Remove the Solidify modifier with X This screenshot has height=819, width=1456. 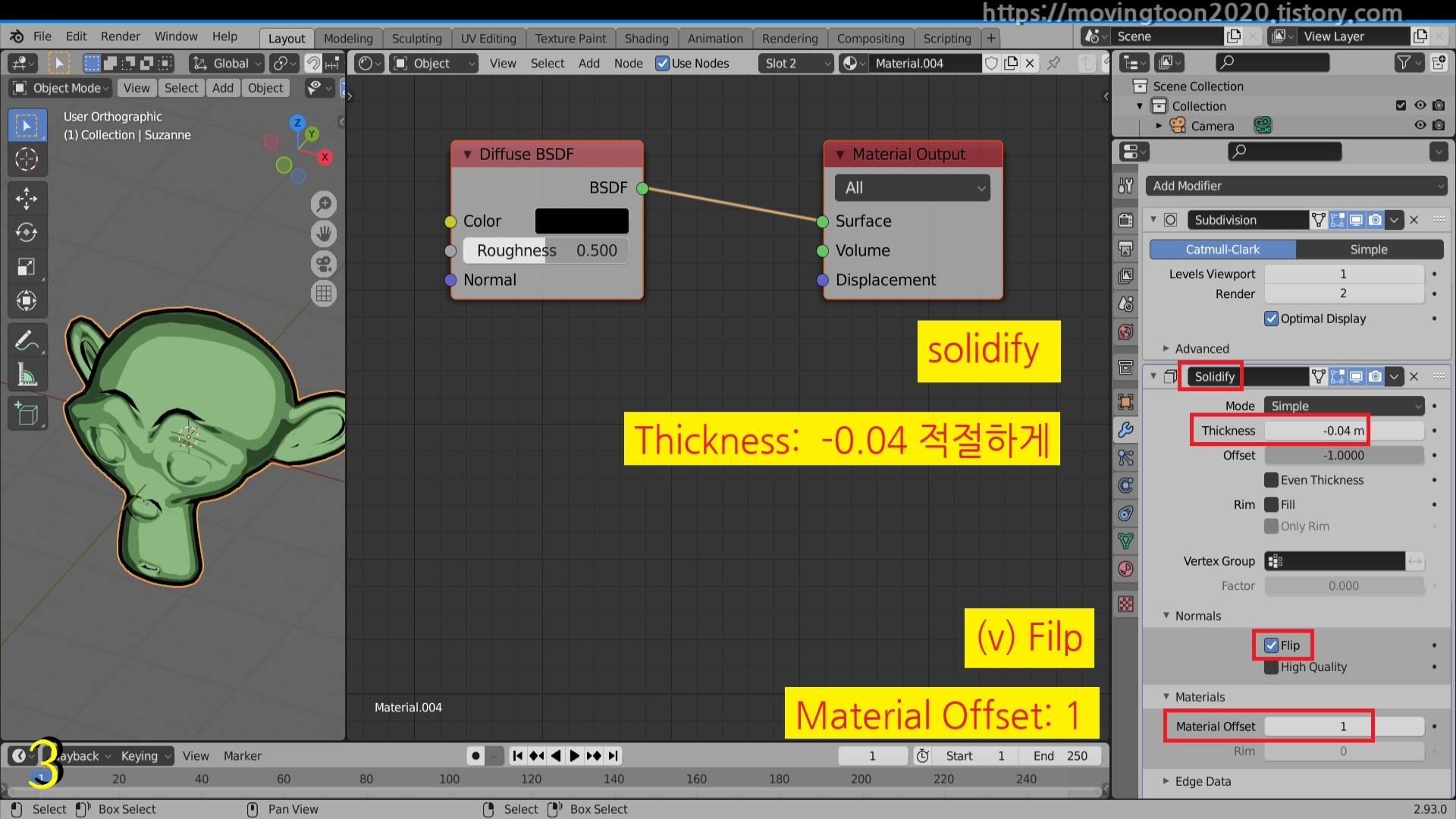point(1414,376)
